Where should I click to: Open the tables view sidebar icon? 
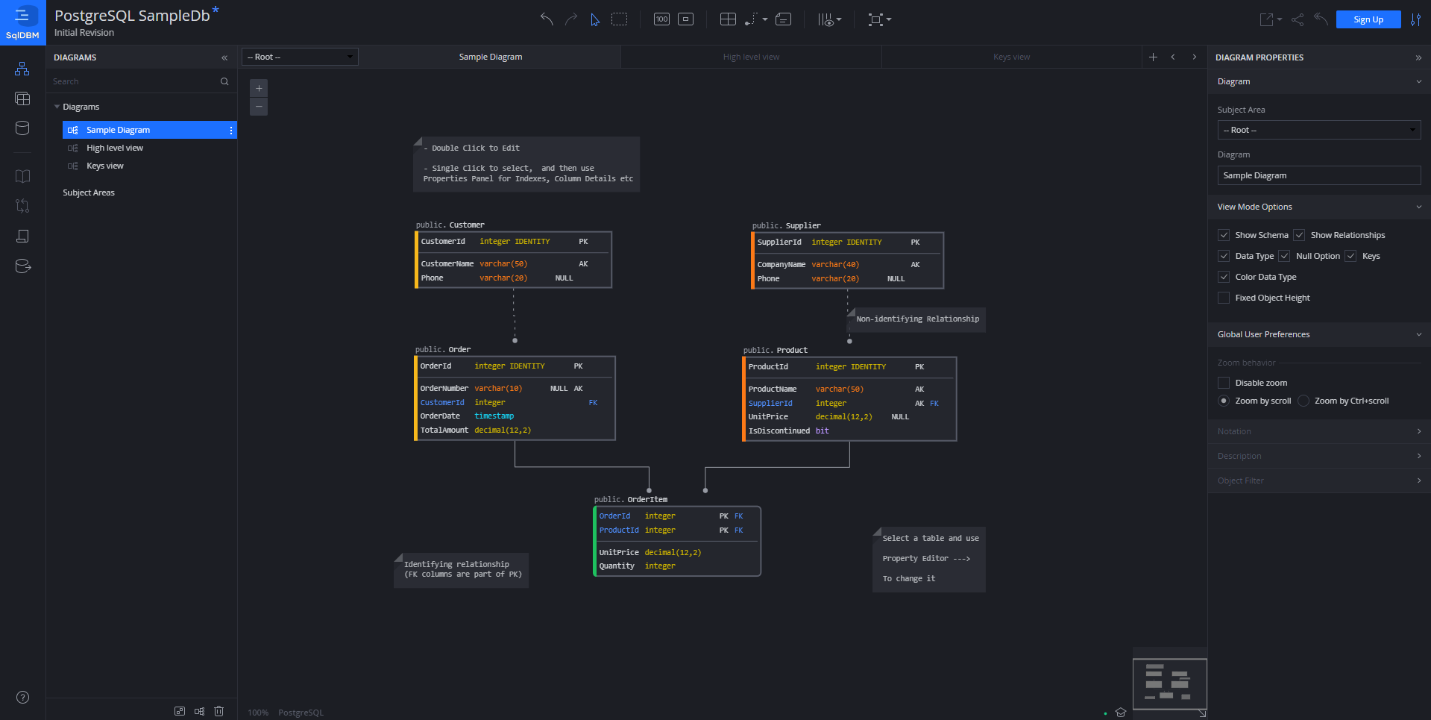click(22, 98)
